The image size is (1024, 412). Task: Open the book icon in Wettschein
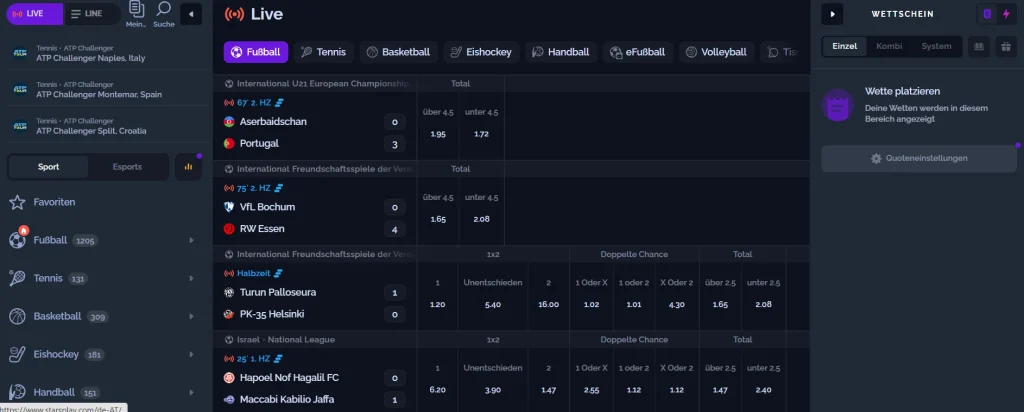[978, 47]
